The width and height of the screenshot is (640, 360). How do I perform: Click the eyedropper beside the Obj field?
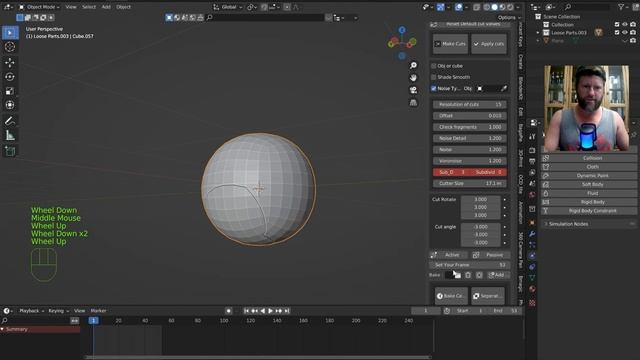pos(504,89)
